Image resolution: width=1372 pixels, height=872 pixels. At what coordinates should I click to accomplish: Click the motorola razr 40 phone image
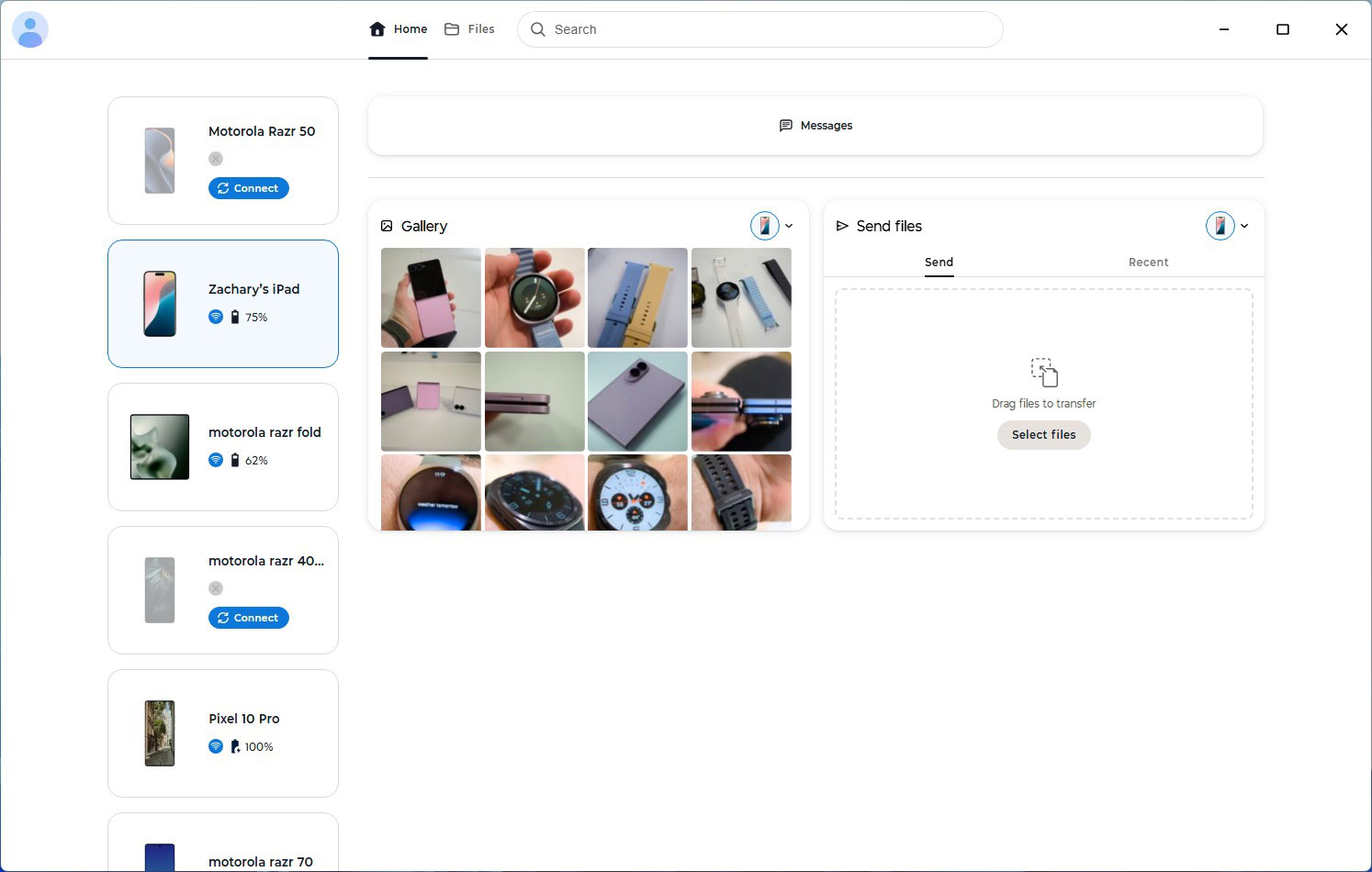[160, 590]
